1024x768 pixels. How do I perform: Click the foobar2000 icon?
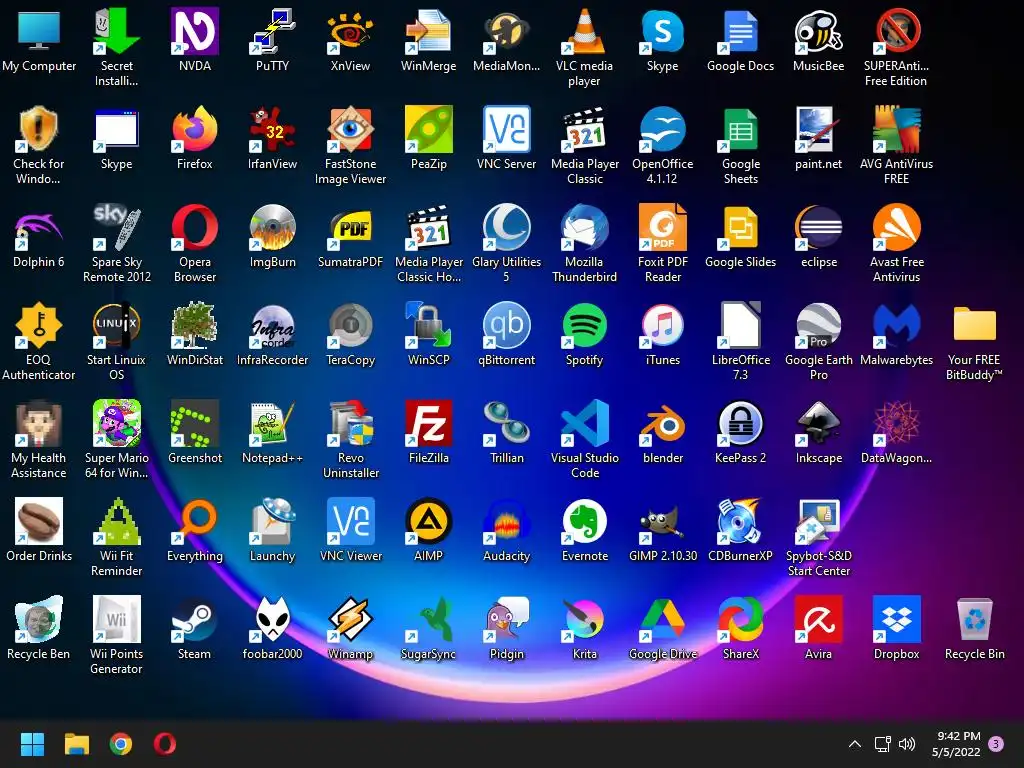pos(272,619)
